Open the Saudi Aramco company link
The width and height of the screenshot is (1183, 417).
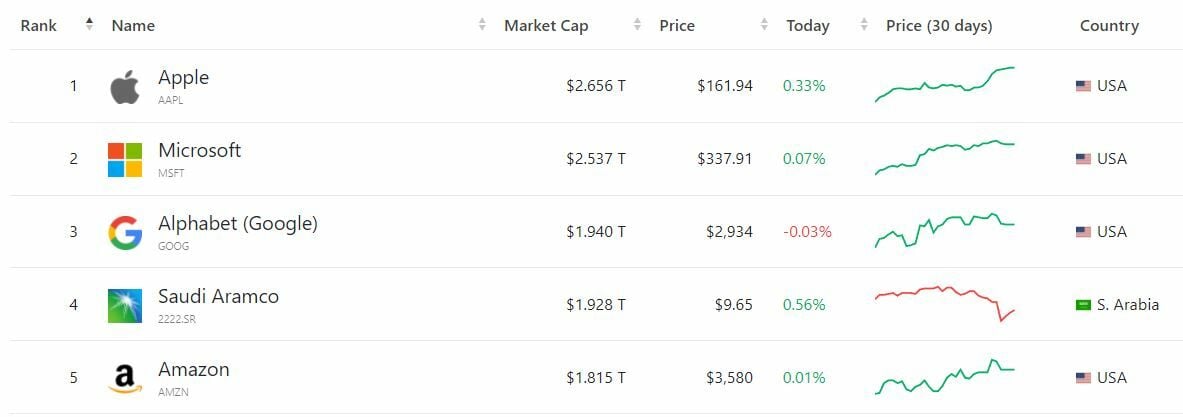[x=218, y=297]
